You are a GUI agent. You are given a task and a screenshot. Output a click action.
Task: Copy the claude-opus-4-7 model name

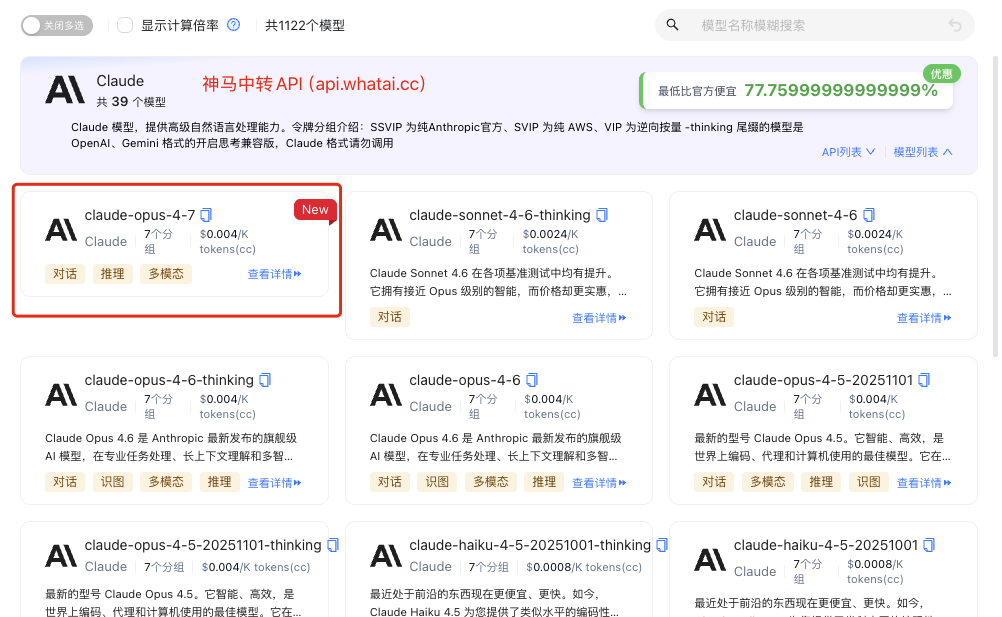point(206,215)
